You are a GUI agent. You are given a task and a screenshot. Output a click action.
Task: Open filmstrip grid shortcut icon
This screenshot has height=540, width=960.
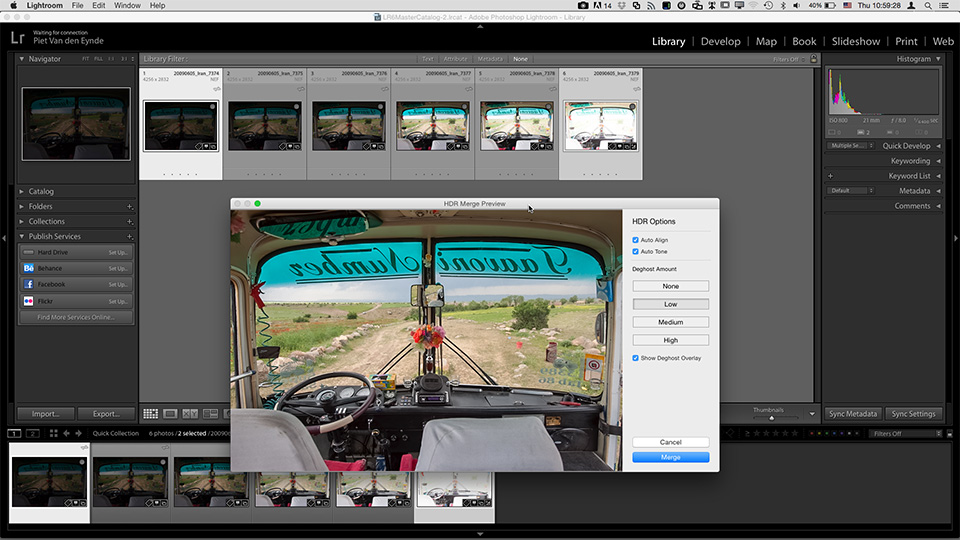[x=53, y=433]
